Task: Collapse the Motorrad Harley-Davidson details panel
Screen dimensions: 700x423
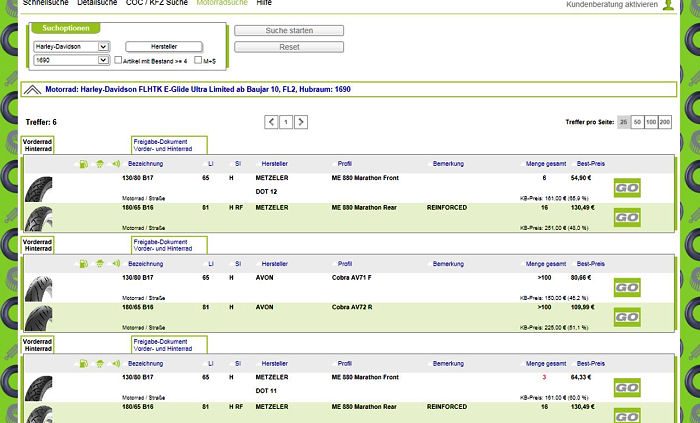Action: [32, 90]
